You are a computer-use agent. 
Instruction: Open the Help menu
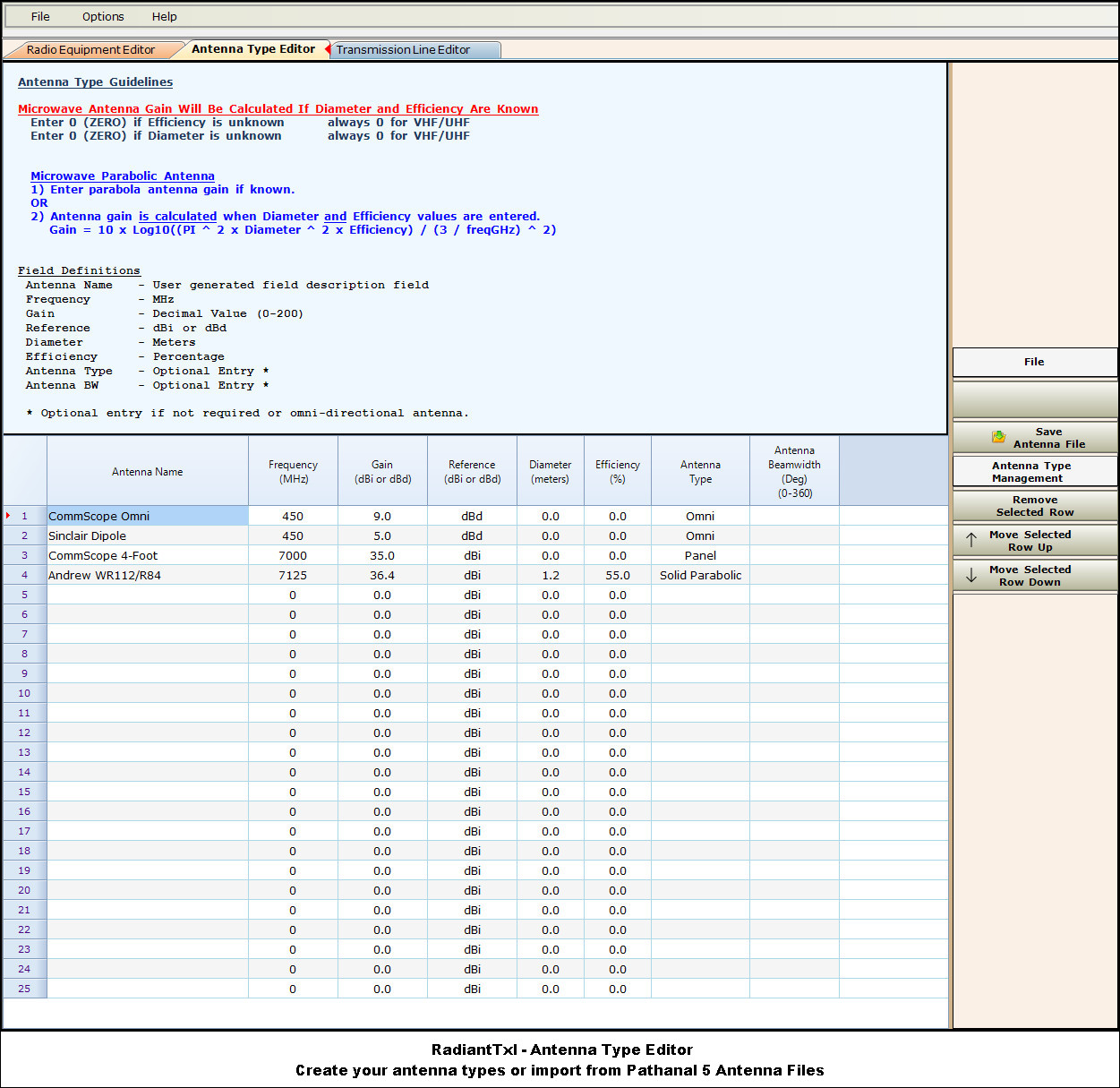[164, 16]
